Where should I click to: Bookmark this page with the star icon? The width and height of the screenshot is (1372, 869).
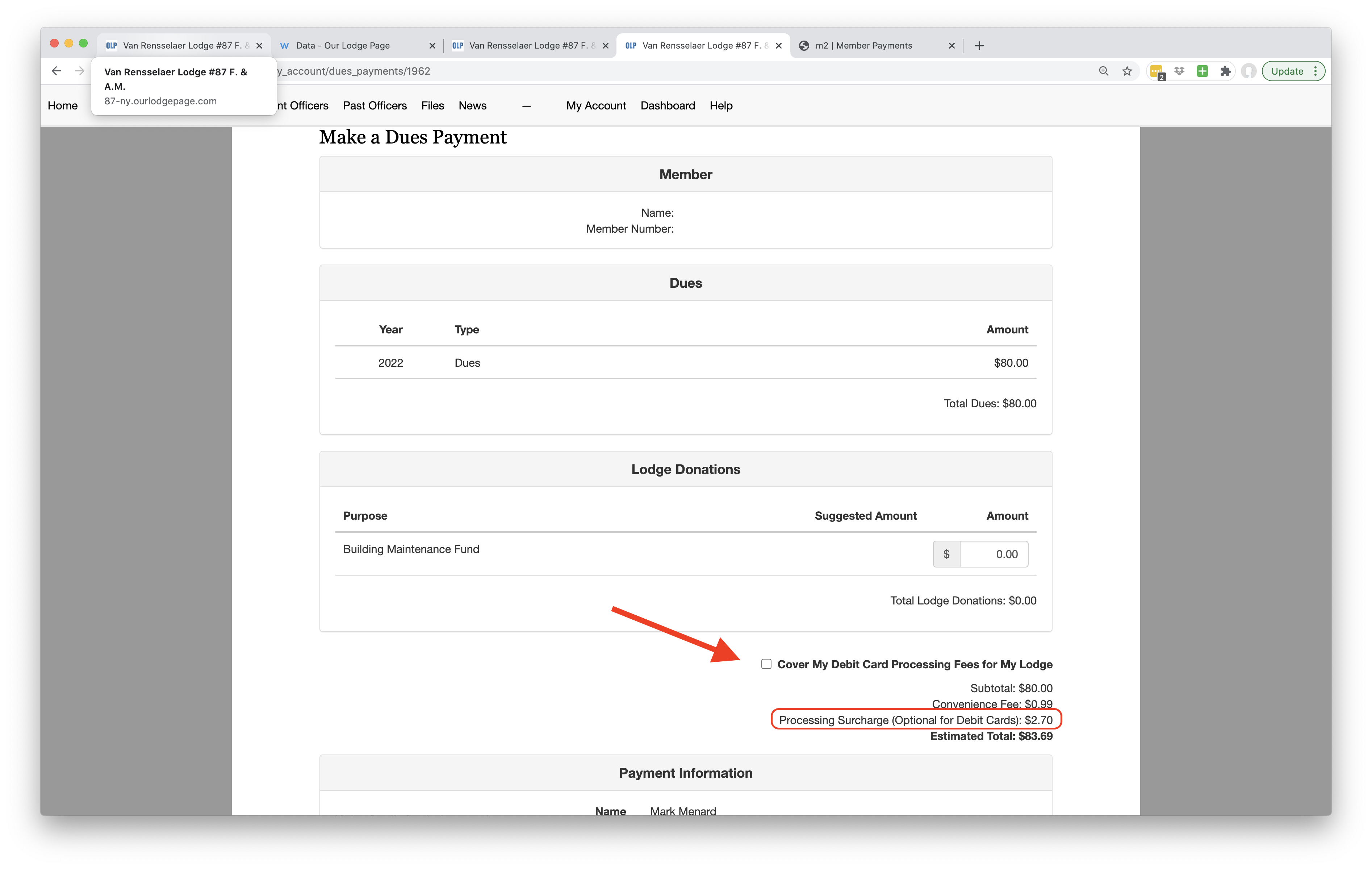click(1127, 71)
